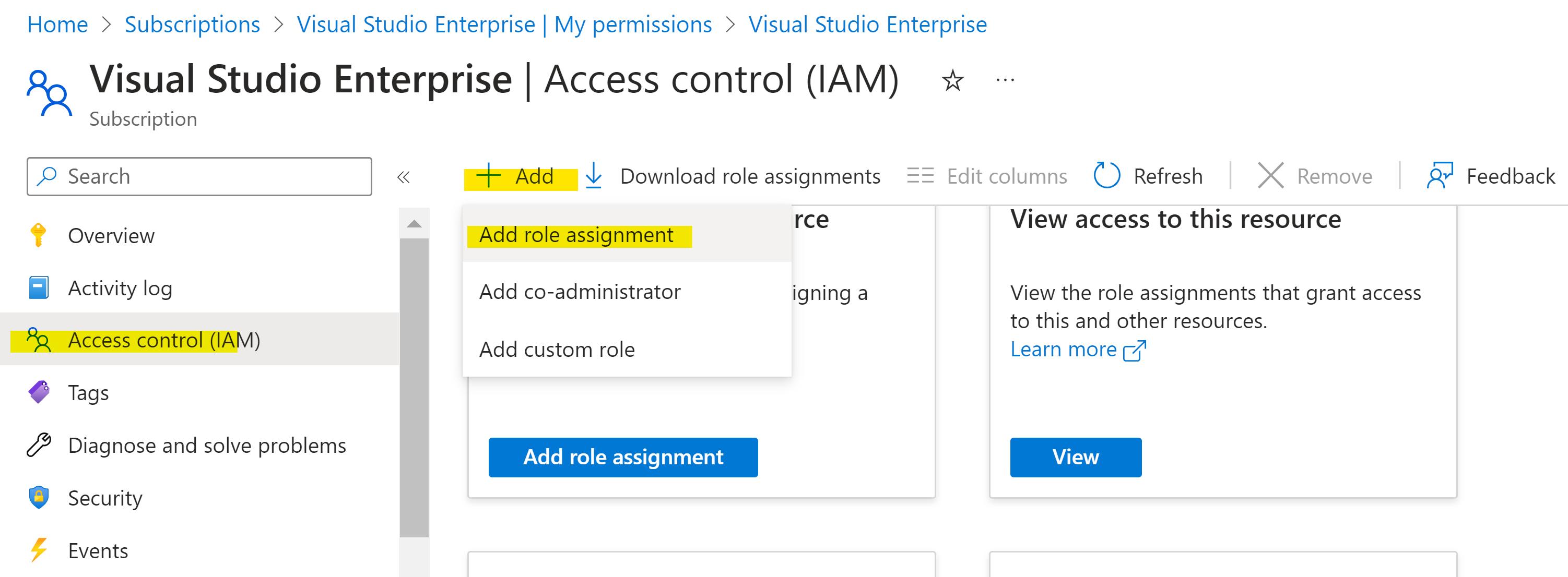
Task: Favorite this page with the star icon
Action: (952, 81)
